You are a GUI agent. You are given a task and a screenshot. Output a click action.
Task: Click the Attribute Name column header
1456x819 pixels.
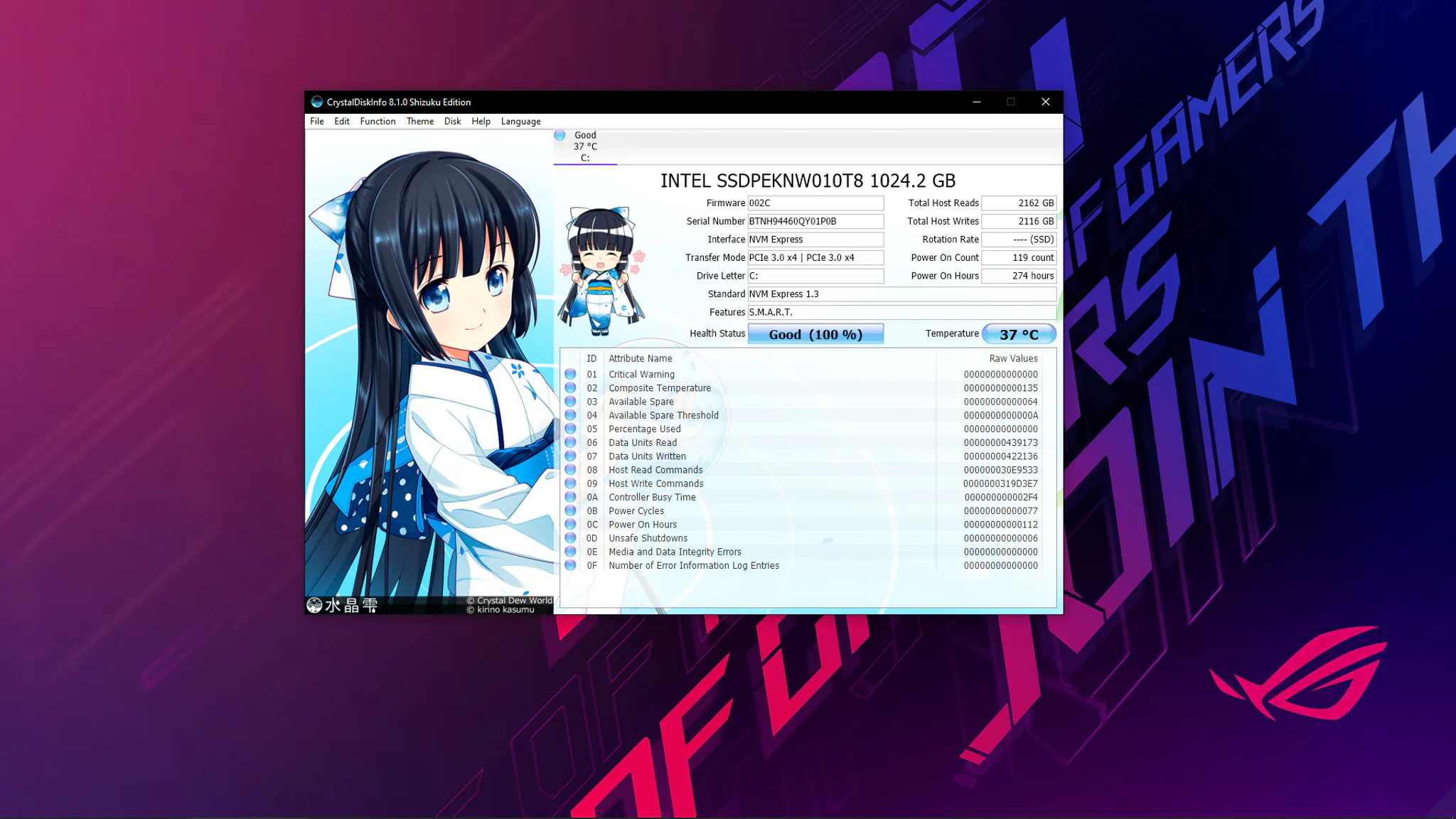[x=640, y=358]
